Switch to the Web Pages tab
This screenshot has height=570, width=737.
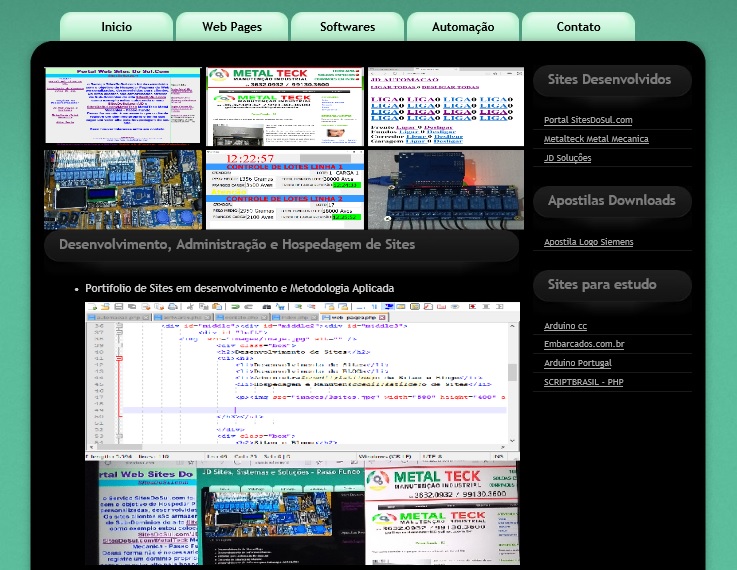pos(232,27)
